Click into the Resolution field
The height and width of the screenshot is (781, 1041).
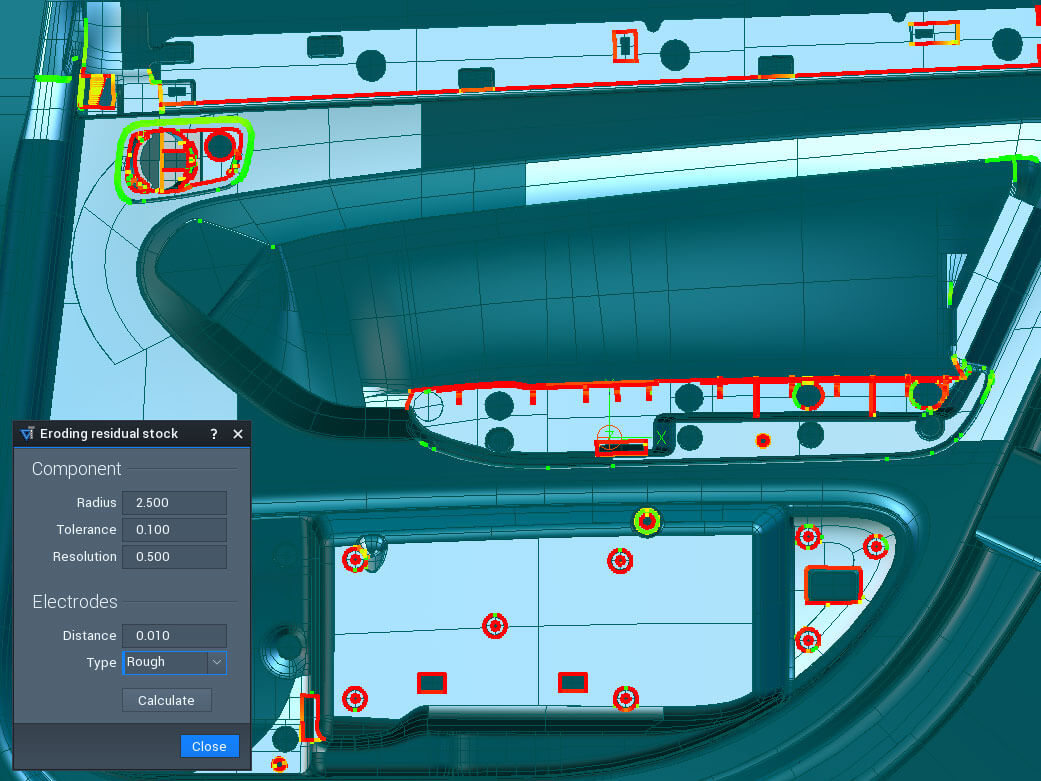click(174, 557)
